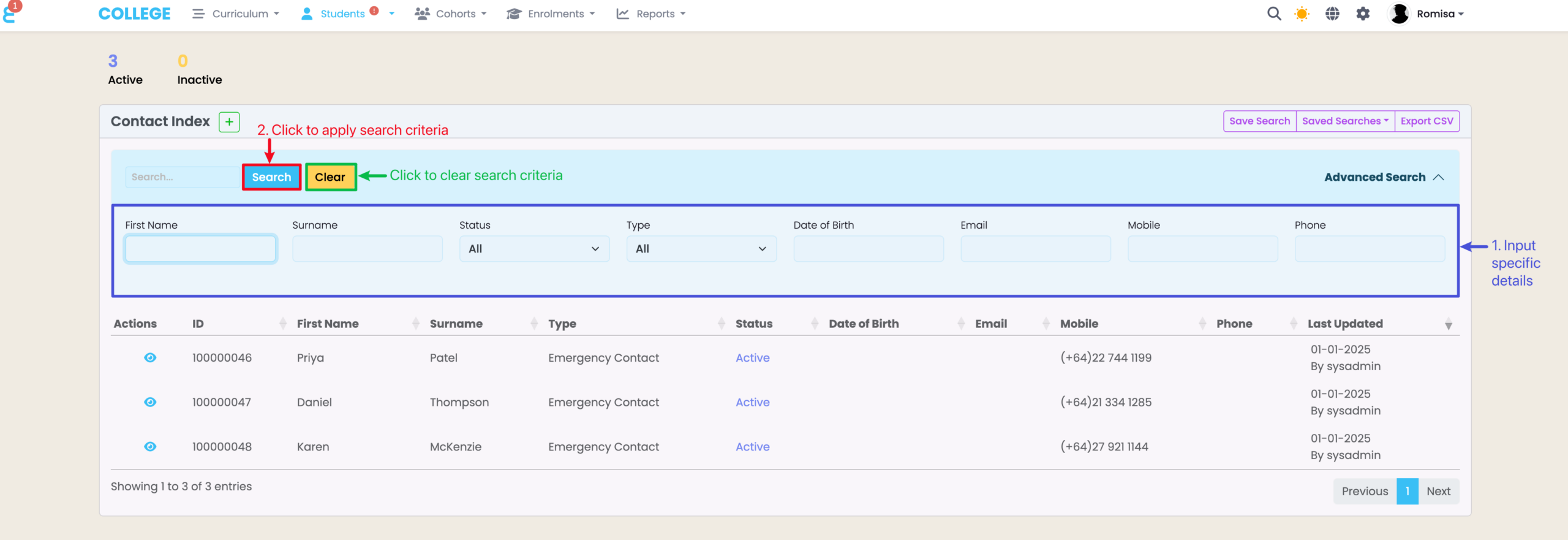
Task: Open the Enrolments menu
Action: coord(551,13)
